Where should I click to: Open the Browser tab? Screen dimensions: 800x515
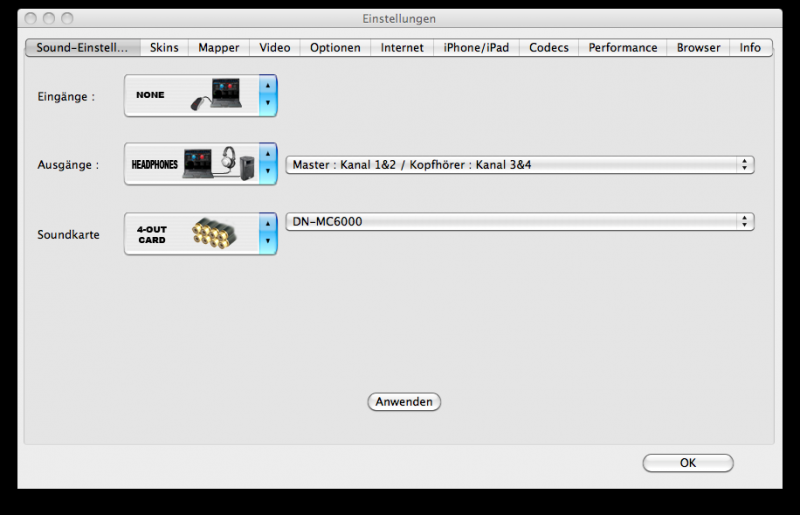[x=698, y=47]
